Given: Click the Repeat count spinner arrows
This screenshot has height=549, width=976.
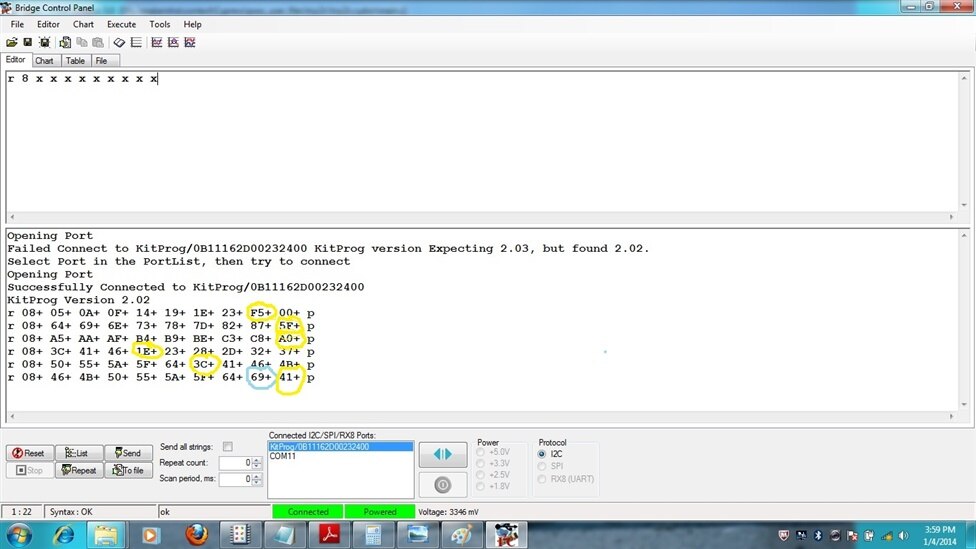Looking at the screenshot, I should pyautogui.click(x=257, y=462).
